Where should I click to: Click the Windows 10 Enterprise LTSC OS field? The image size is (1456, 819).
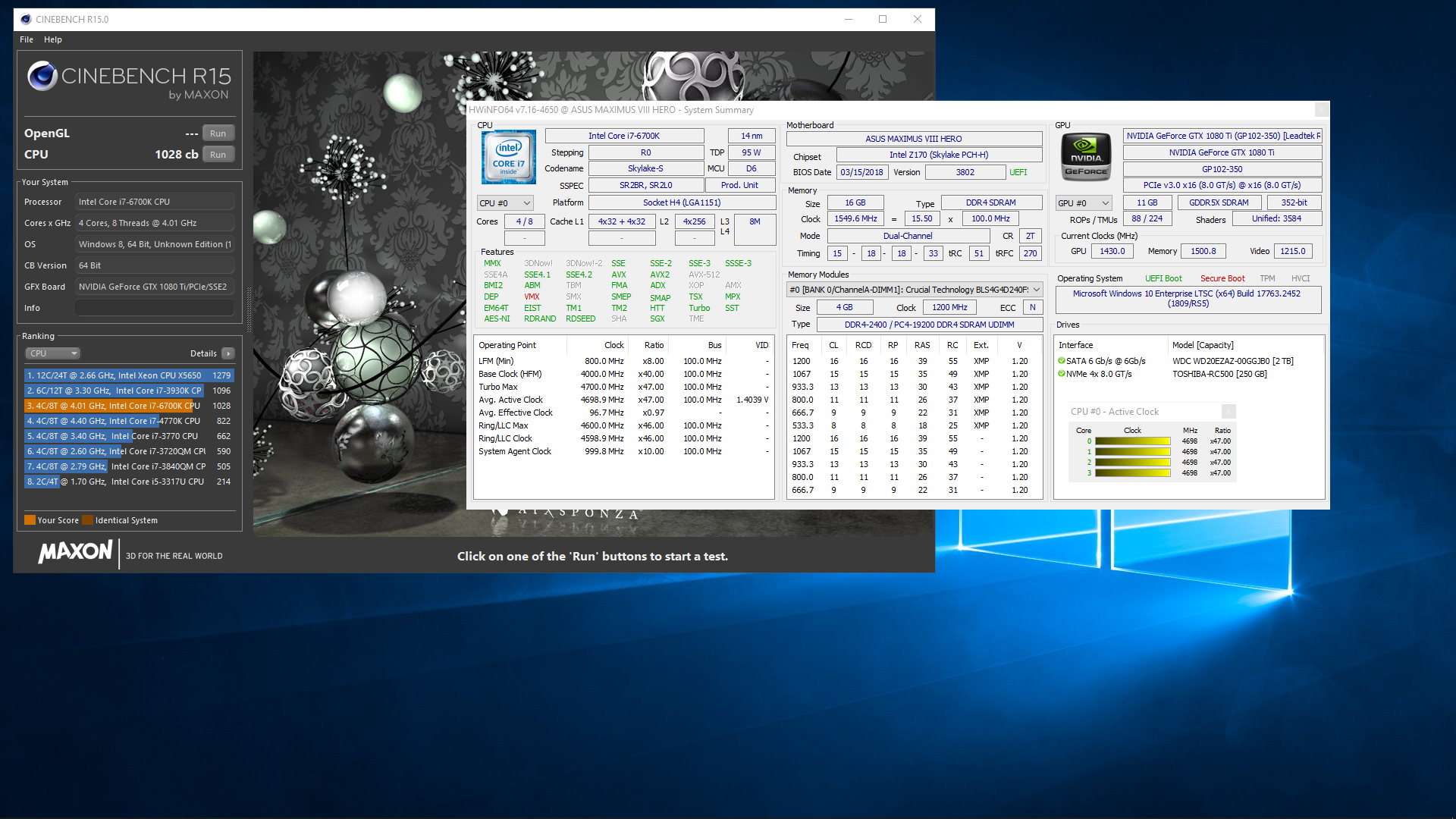coord(1187,299)
